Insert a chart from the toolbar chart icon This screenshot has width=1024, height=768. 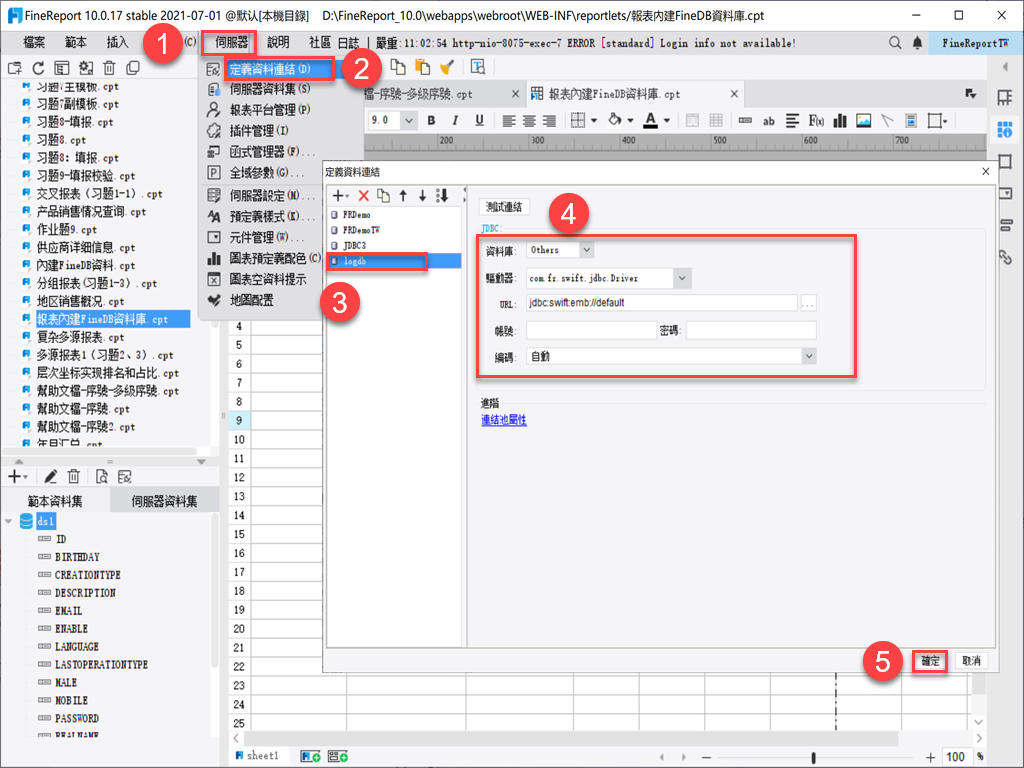(841, 121)
